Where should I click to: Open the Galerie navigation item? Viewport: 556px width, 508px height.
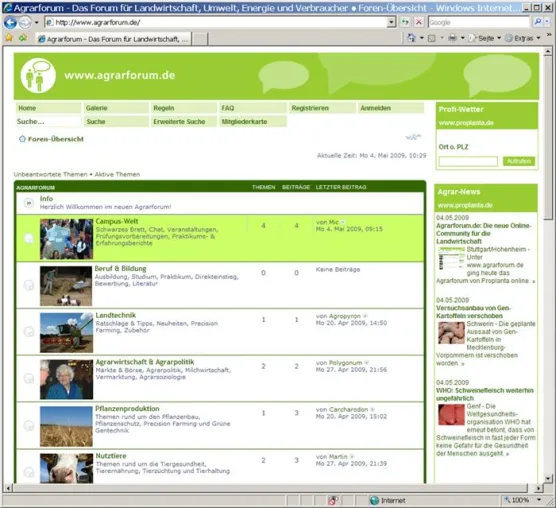click(116, 108)
